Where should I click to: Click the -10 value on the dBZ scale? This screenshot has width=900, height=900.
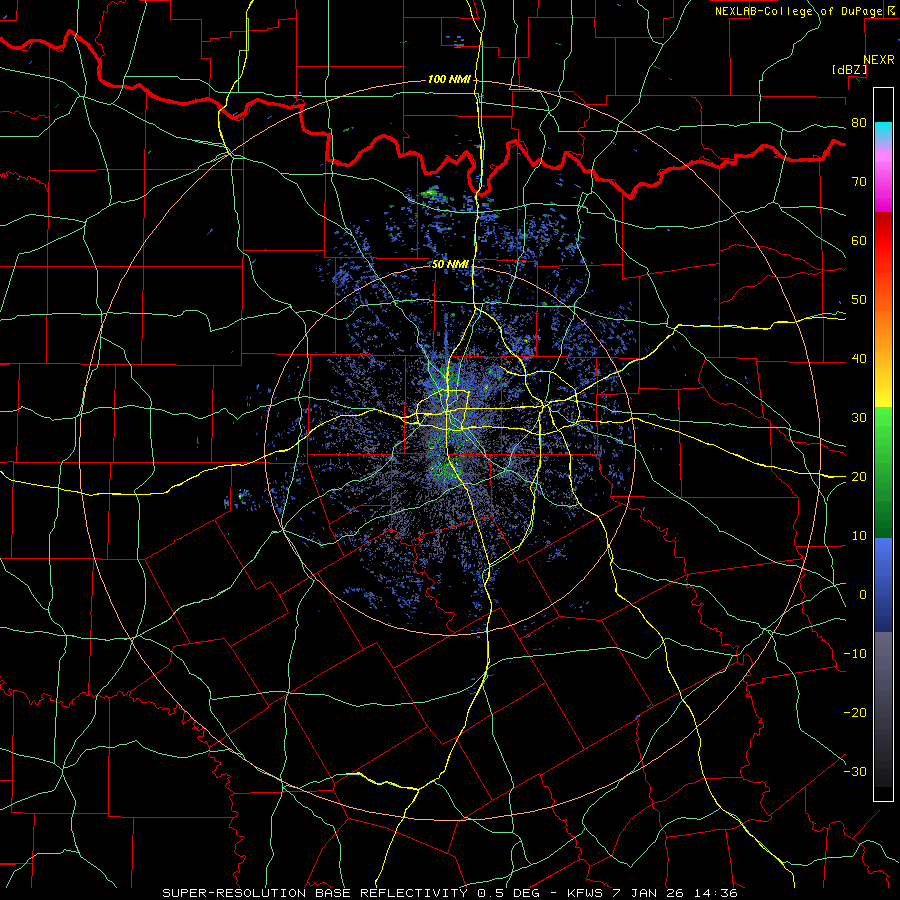click(855, 654)
